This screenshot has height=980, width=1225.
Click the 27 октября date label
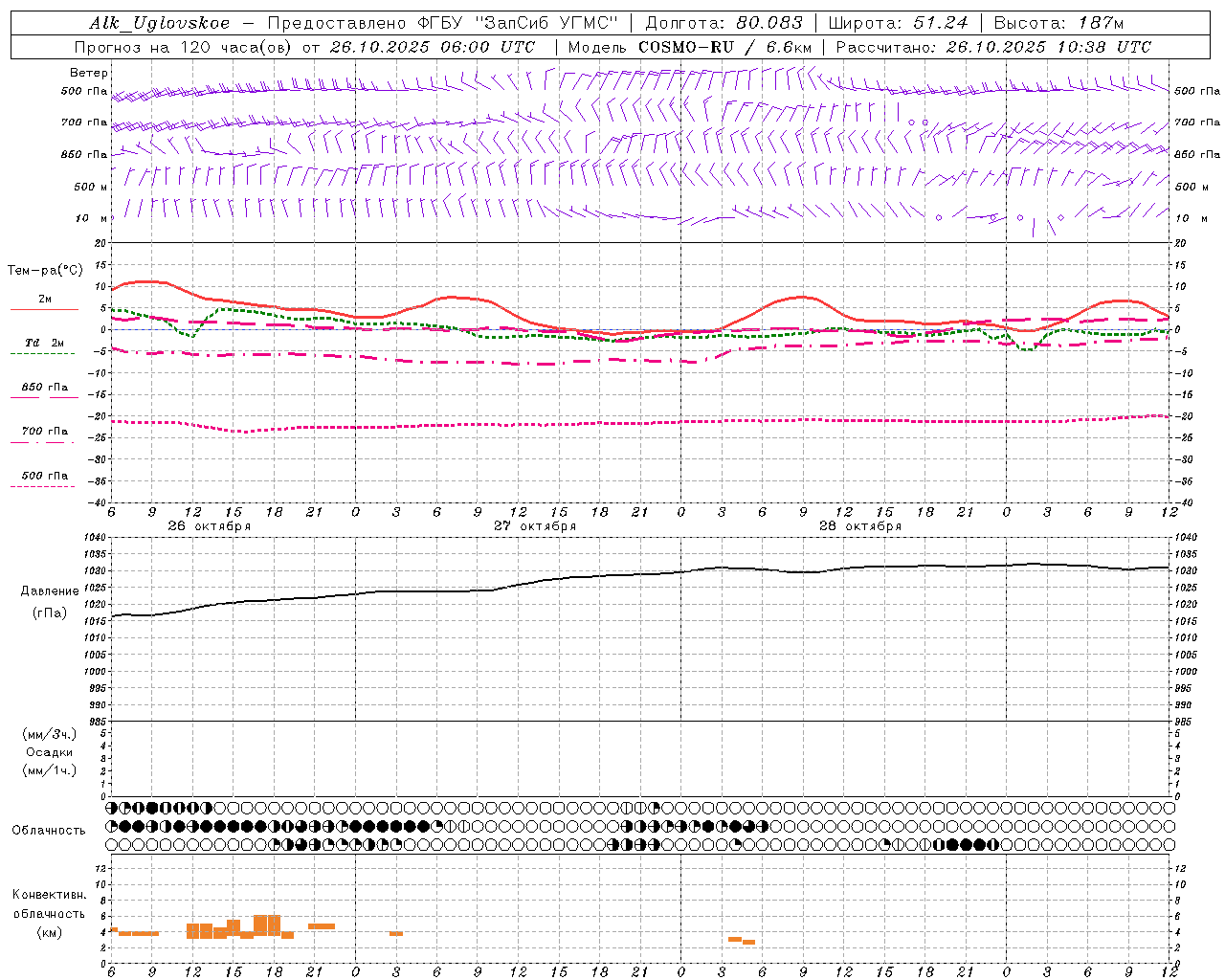click(535, 526)
